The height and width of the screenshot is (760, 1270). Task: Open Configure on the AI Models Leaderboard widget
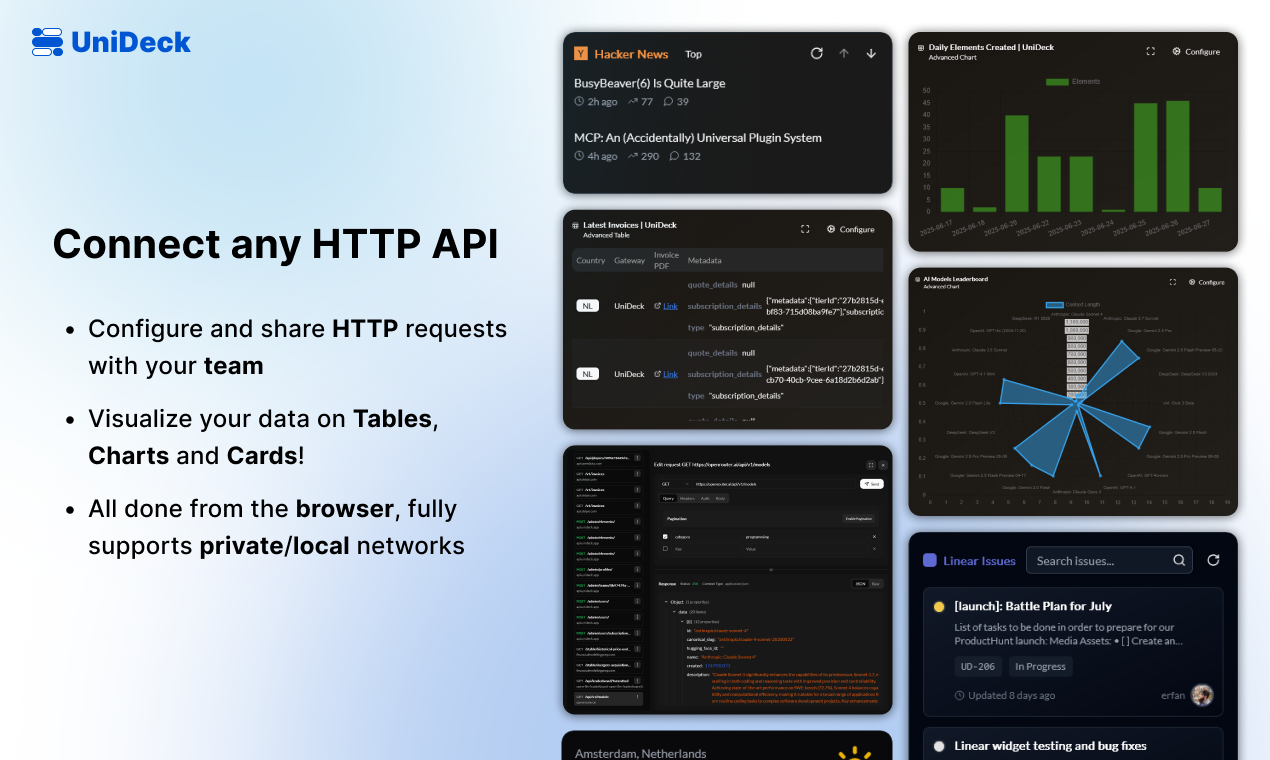pyautogui.click(x=1206, y=282)
